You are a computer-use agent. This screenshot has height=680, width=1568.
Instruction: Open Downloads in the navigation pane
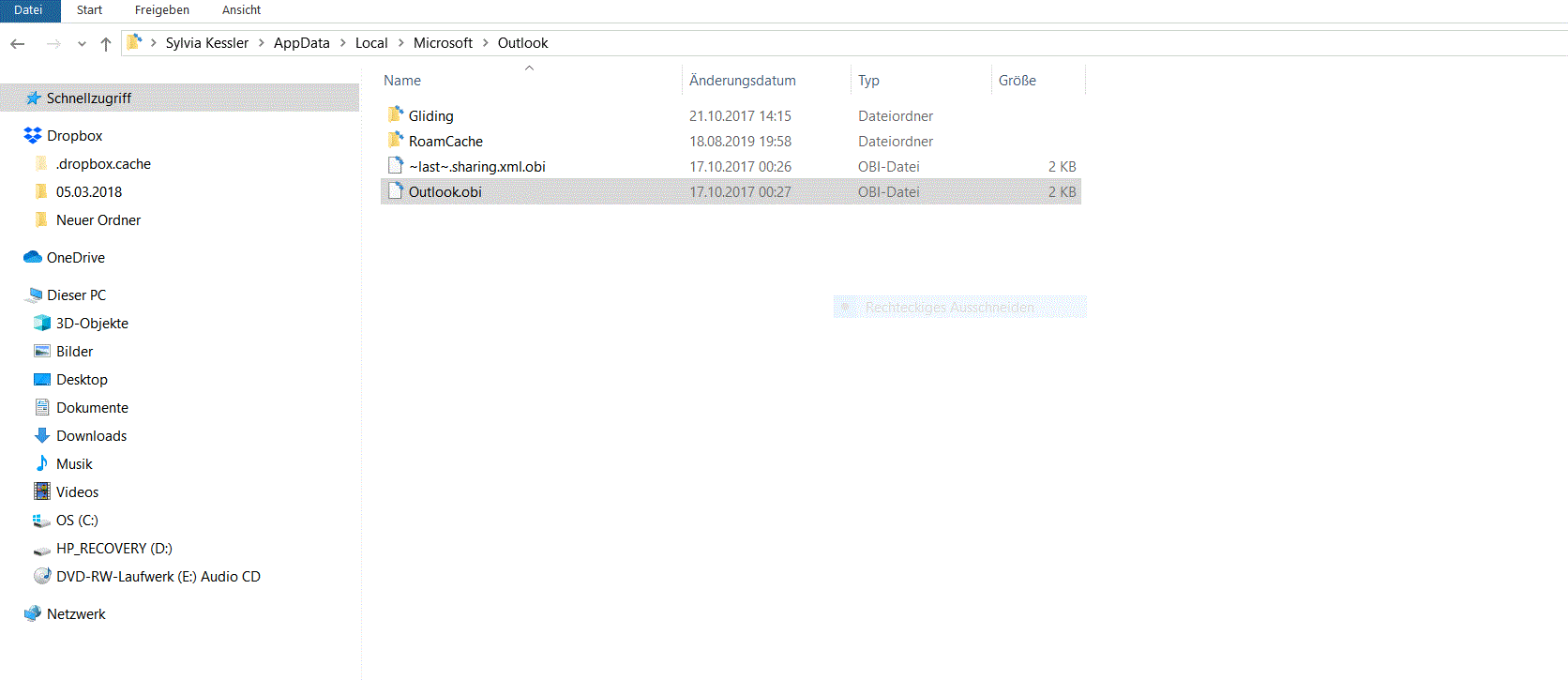[x=91, y=436]
